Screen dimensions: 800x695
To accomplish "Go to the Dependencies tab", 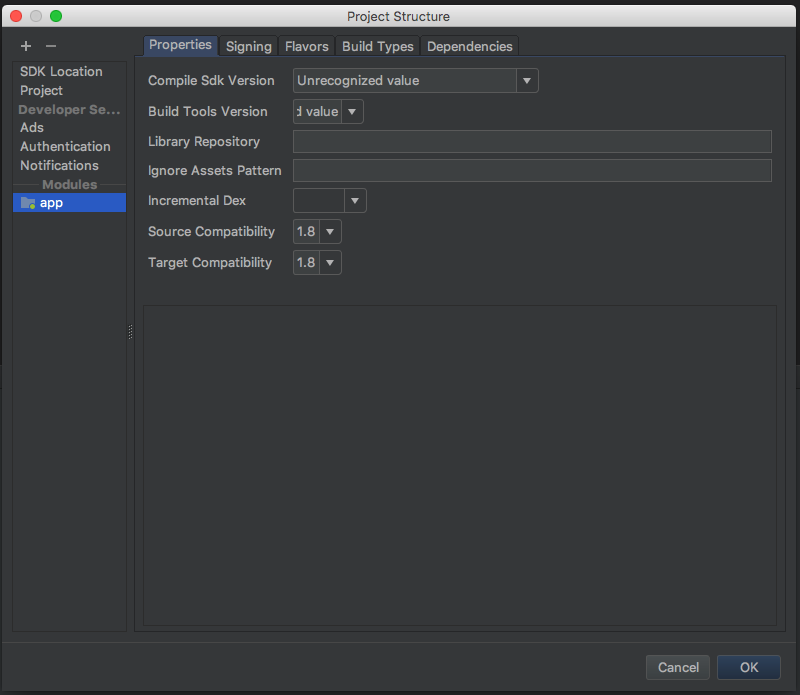I will point(469,46).
